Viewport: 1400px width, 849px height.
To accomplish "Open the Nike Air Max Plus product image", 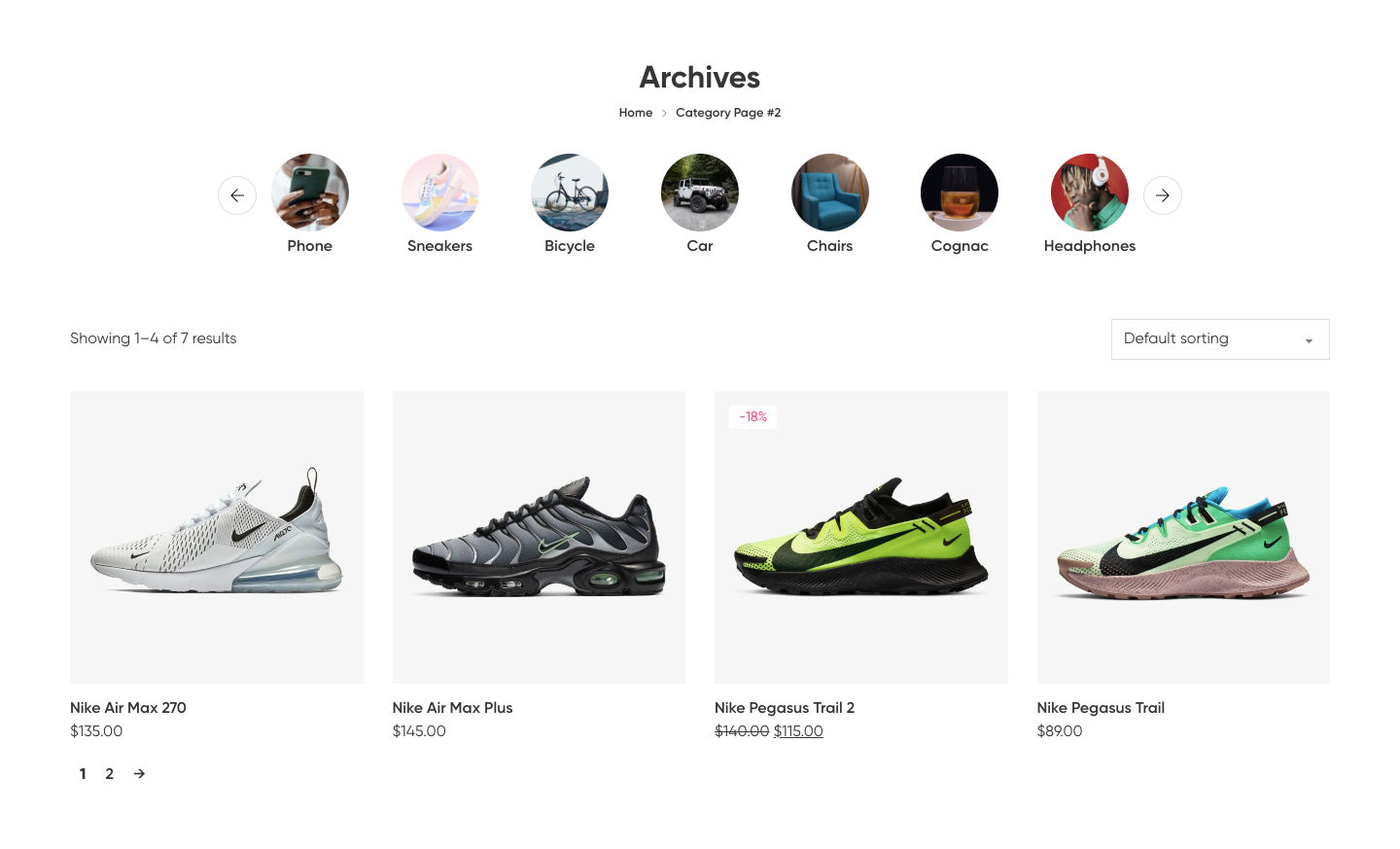I will pos(539,537).
